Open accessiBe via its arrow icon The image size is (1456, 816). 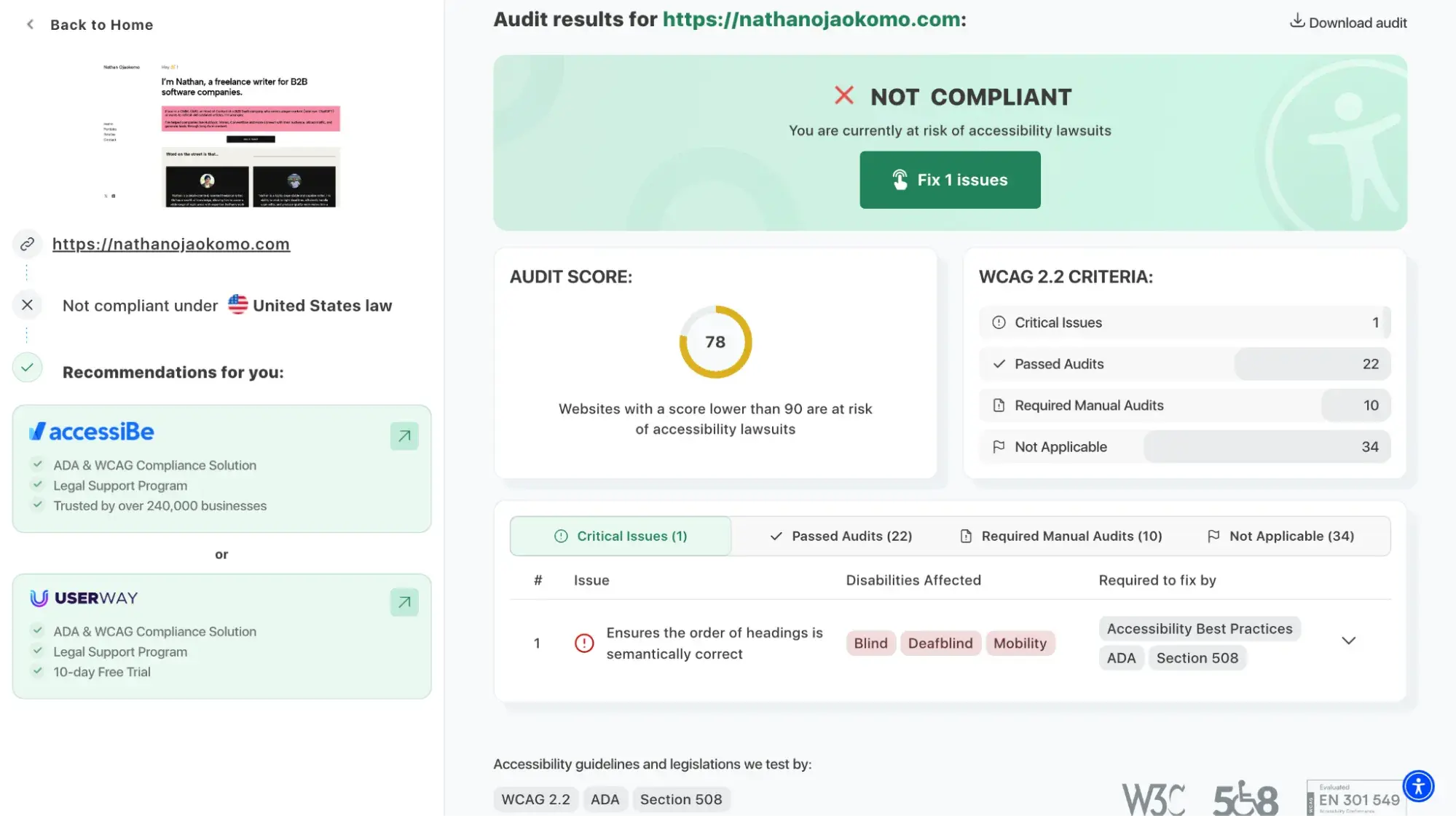point(404,436)
